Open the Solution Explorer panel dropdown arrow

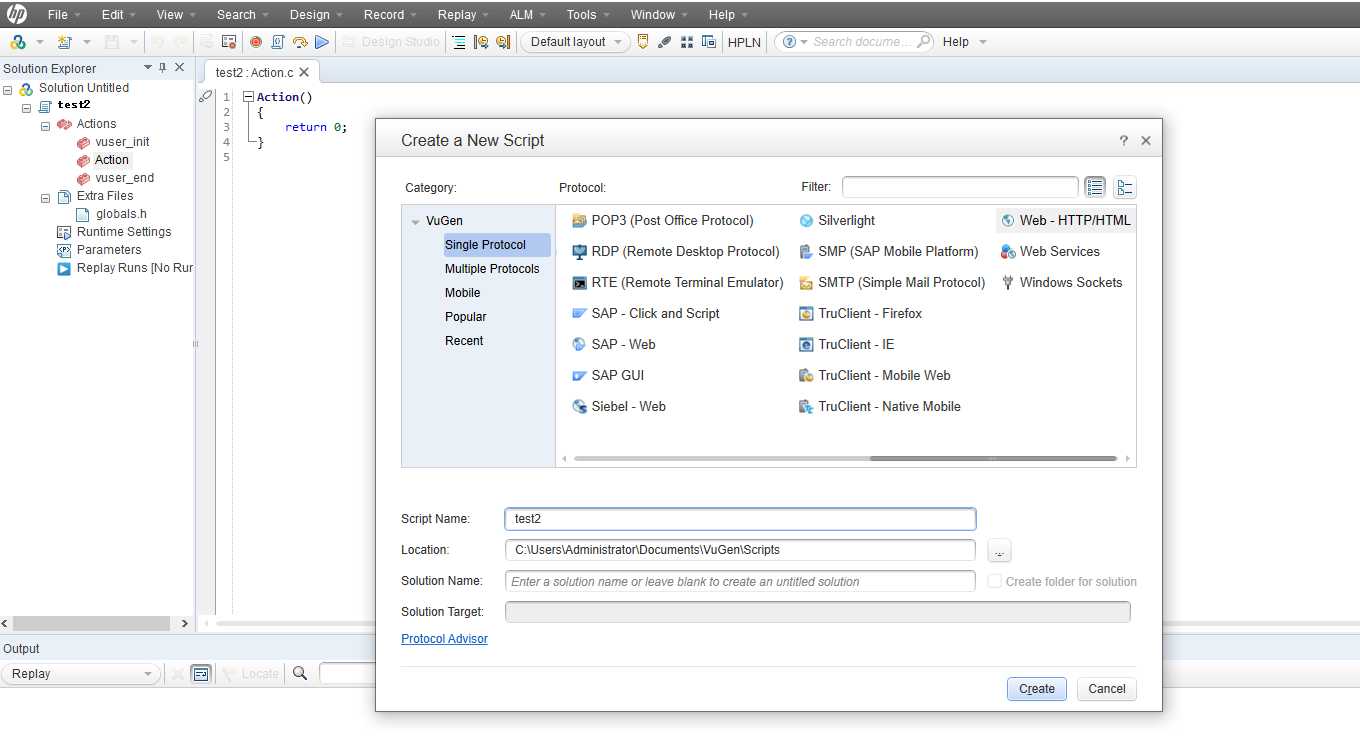(x=148, y=67)
